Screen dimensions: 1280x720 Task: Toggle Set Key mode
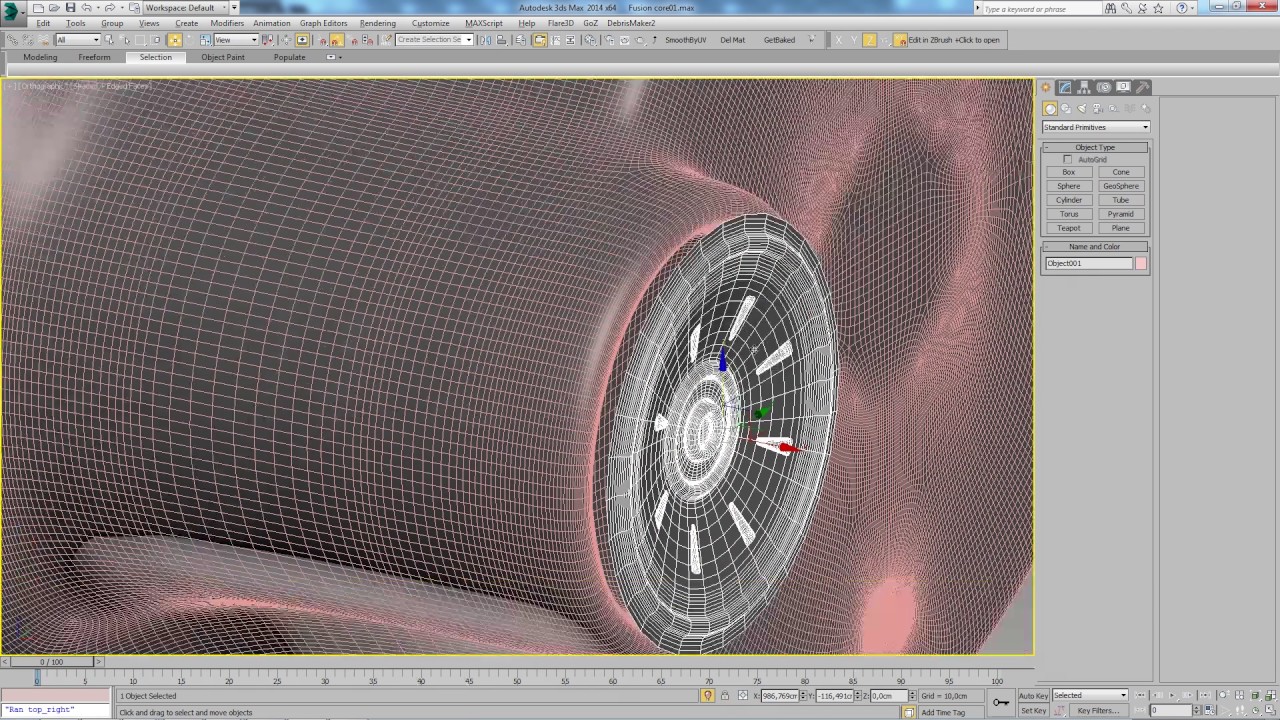1033,710
